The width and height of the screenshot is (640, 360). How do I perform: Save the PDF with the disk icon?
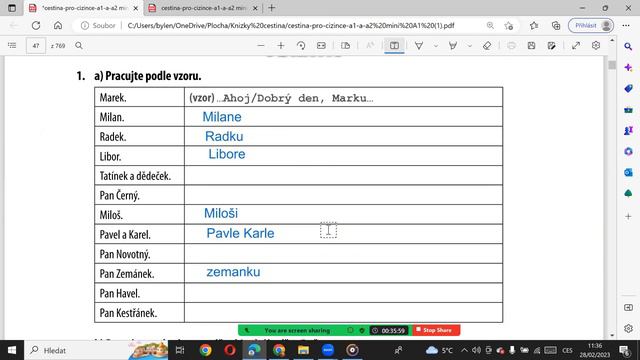(x=531, y=45)
